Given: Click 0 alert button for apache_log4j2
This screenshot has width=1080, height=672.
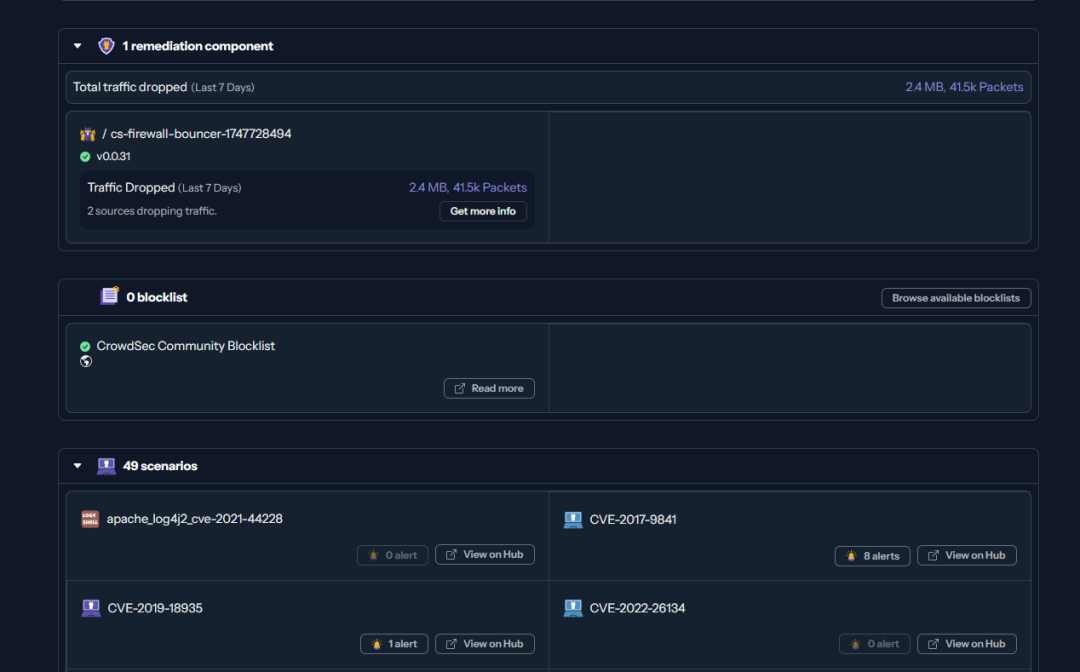Looking at the screenshot, I should pyautogui.click(x=393, y=556).
